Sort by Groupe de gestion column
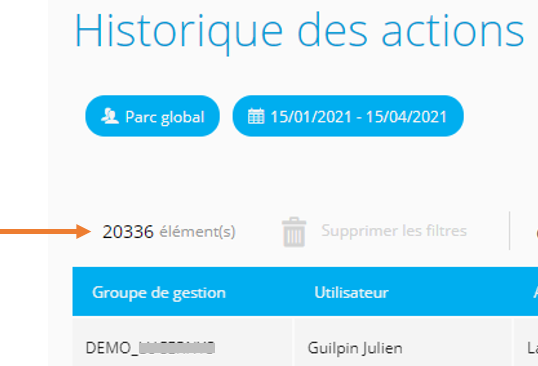Viewport: 538px width, 366px height. (159, 293)
